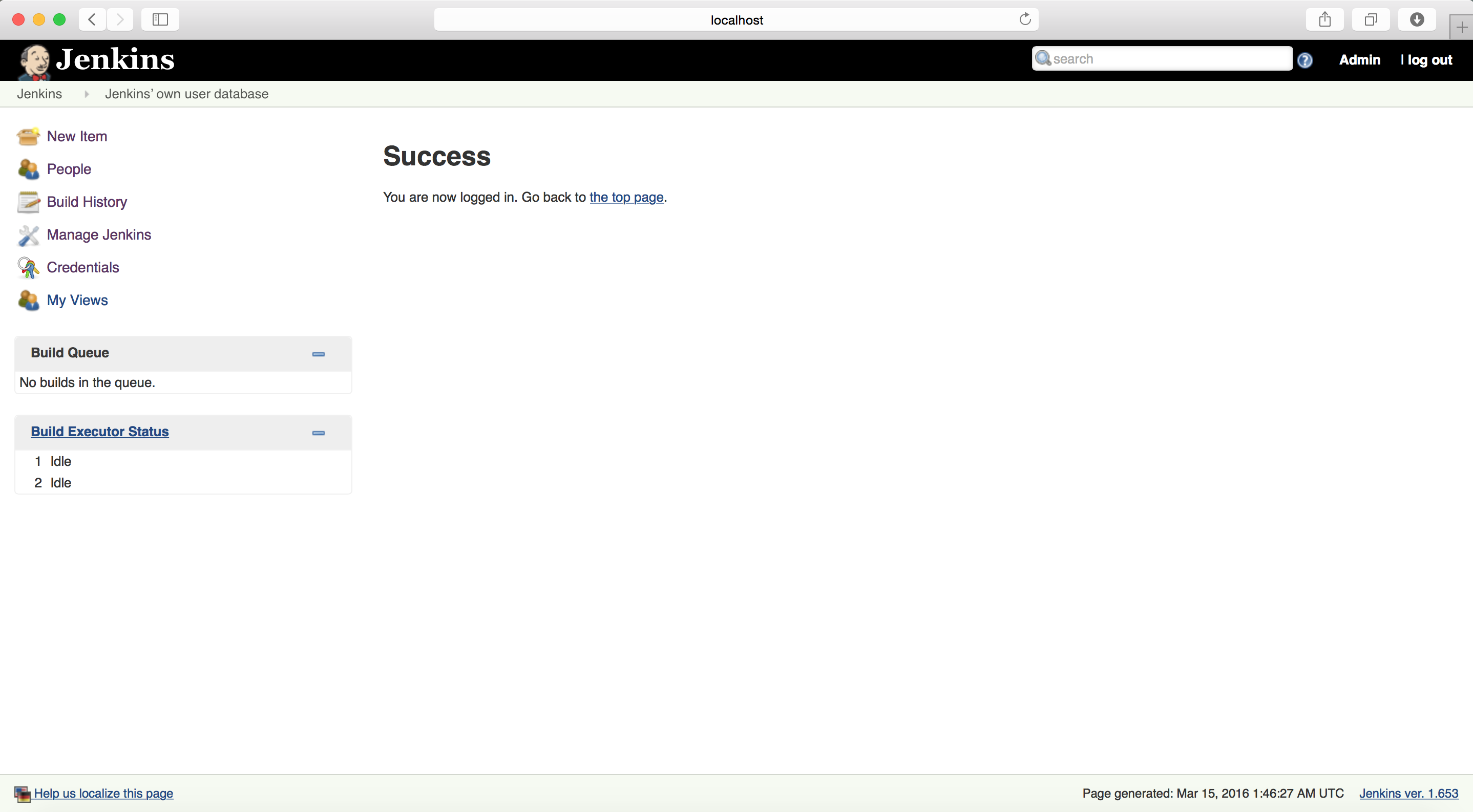Click 'No builds in the queue.' text

[87, 382]
